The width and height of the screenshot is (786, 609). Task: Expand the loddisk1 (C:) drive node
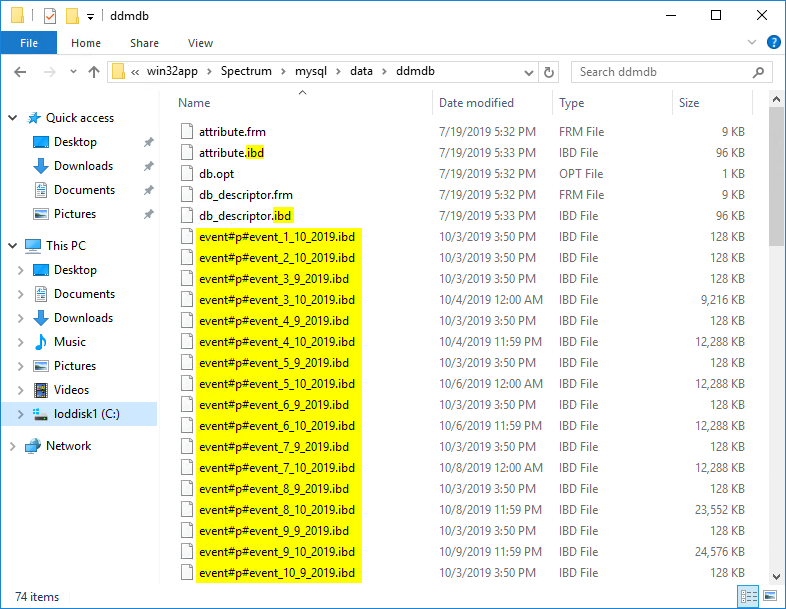pos(21,414)
